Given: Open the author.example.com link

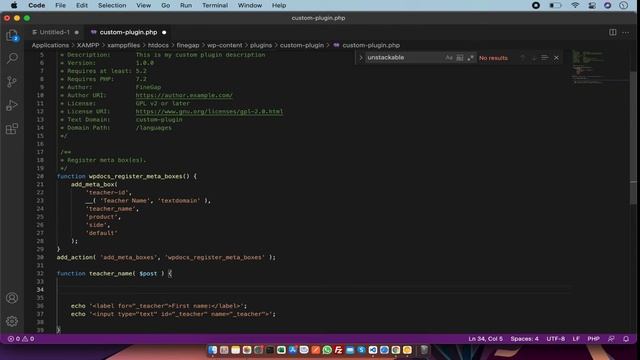Looking at the screenshot, I should 184,95.
